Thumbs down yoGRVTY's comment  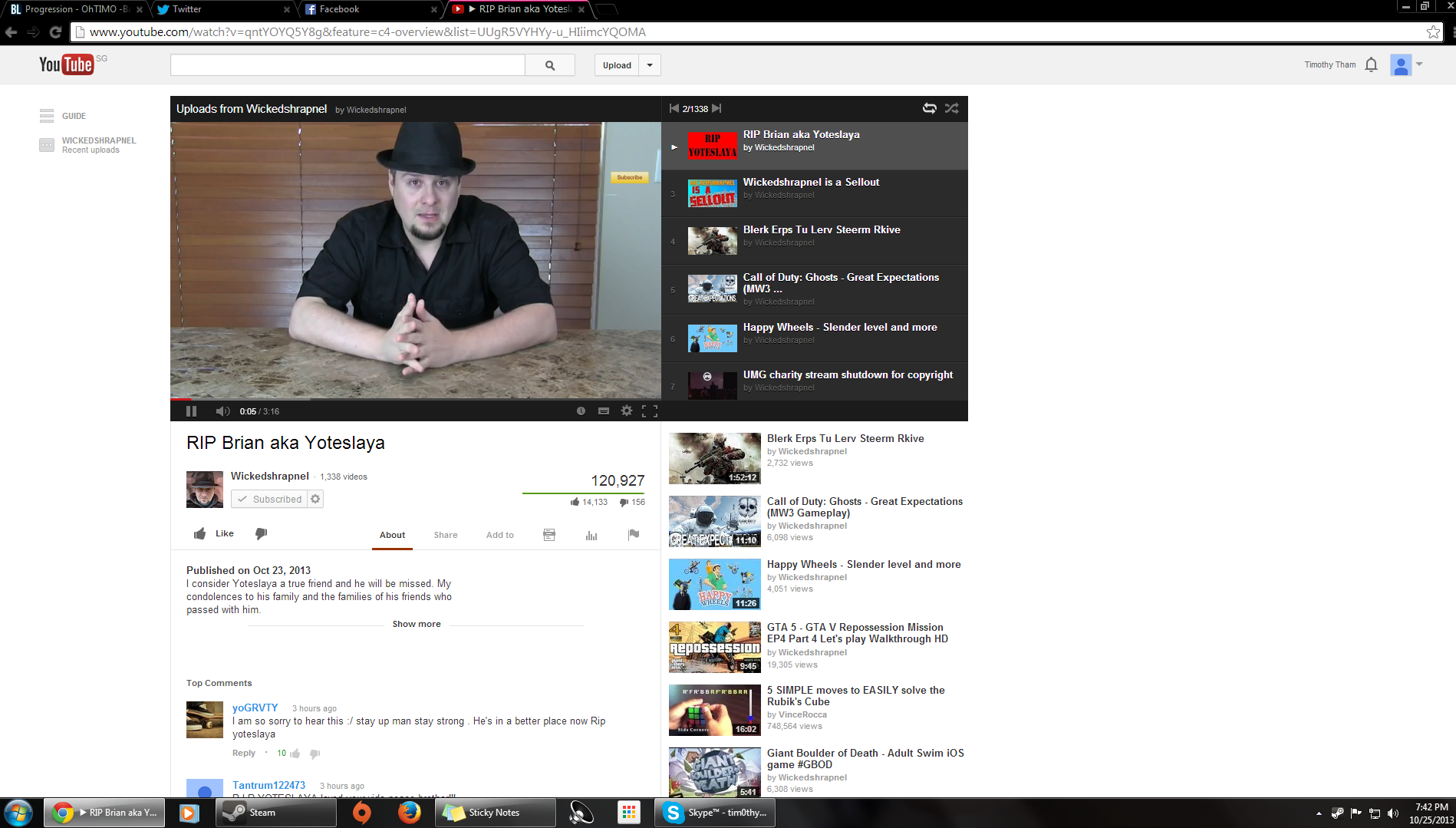click(315, 754)
